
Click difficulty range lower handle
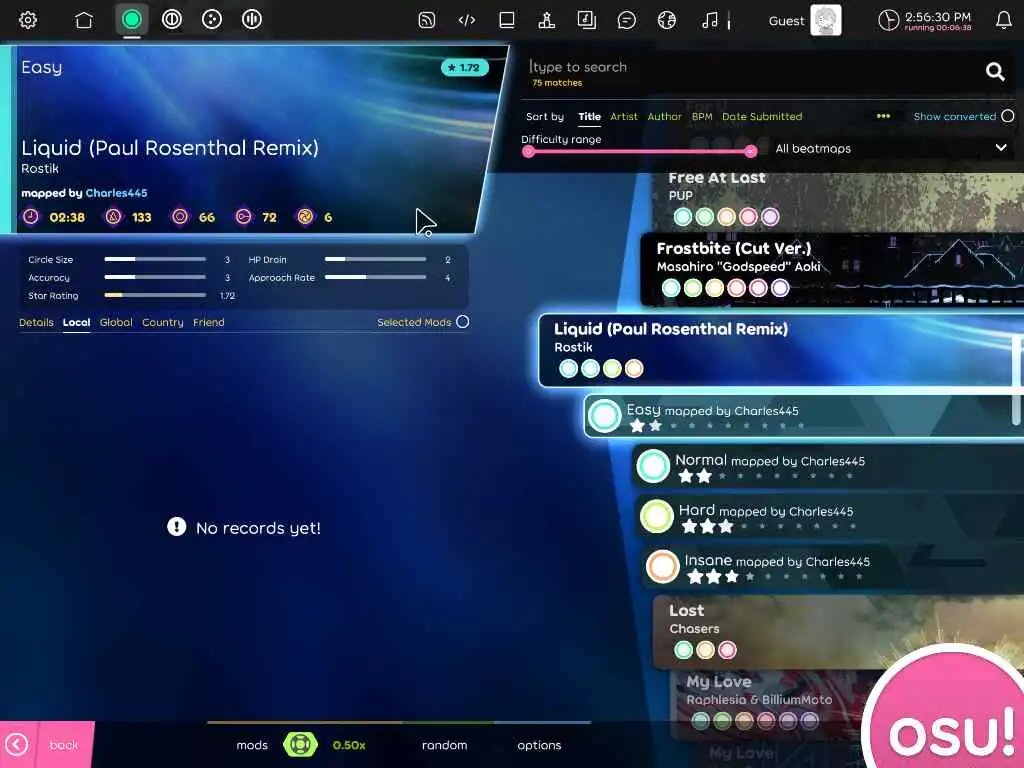[x=528, y=152]
